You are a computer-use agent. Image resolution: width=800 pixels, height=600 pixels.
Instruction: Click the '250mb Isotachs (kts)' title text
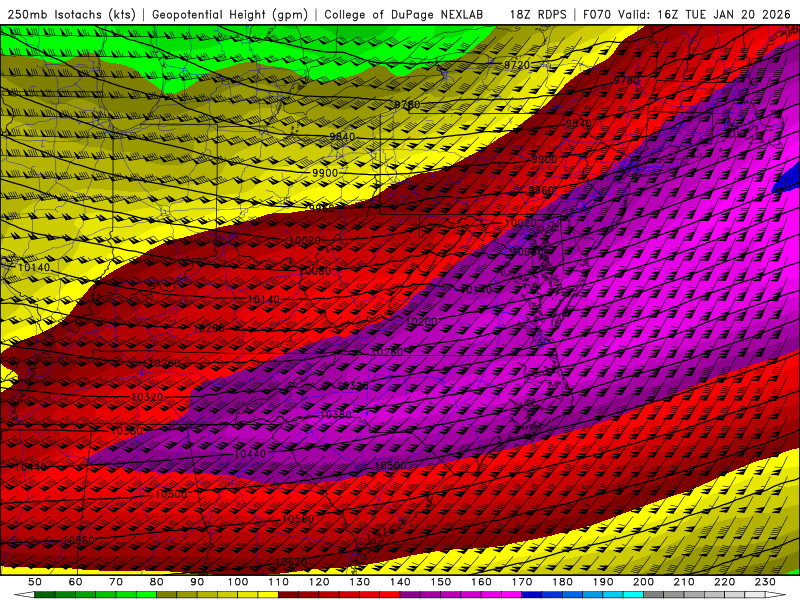pyautogui.click(x=72, y=14)
